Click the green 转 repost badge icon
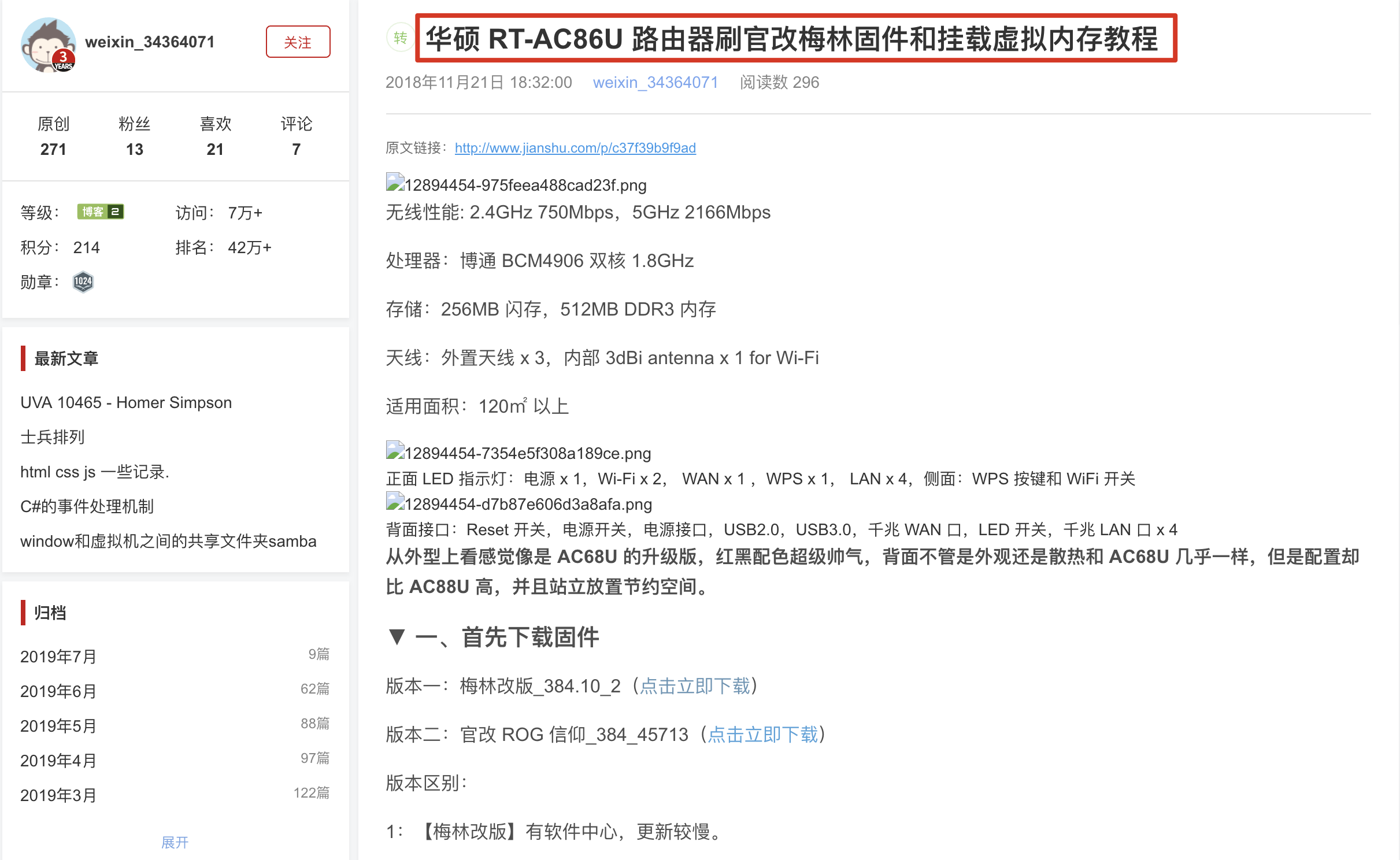The image size is (1400, 860). pos(400,38)
